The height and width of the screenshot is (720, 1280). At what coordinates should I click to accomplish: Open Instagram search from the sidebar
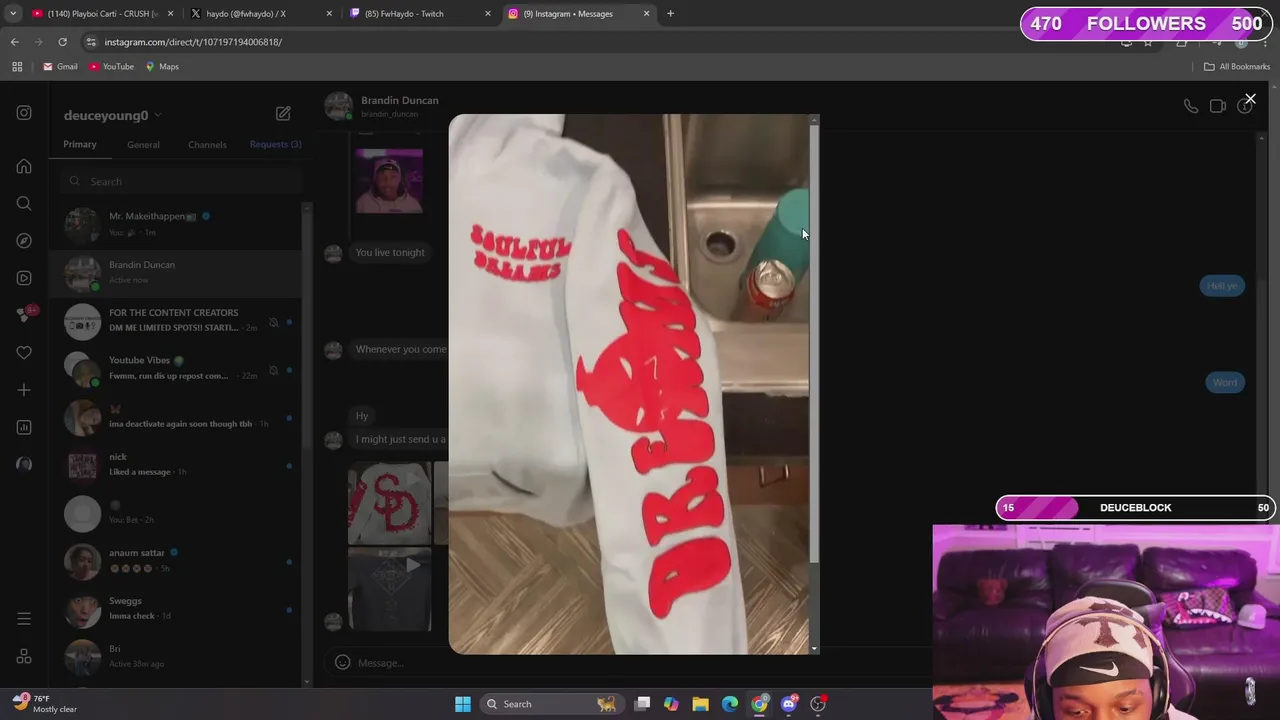[x=24, y=203]
